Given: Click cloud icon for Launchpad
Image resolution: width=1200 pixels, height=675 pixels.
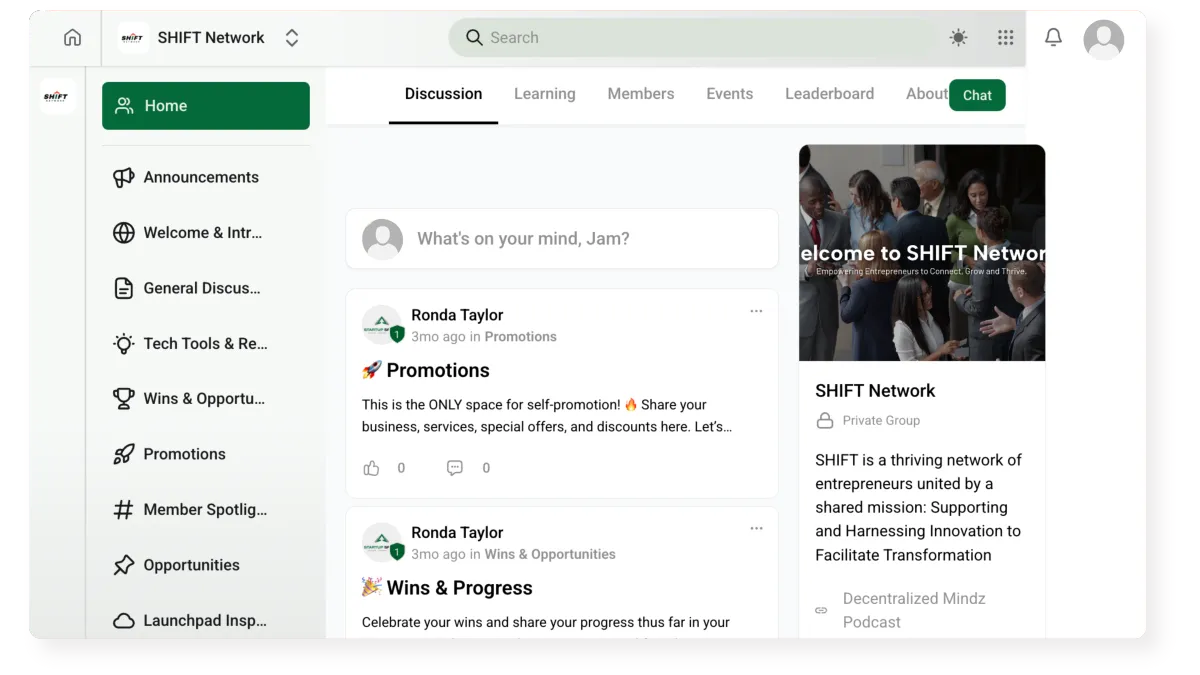Looking at the screenshot, I should (x=123, y=621).
